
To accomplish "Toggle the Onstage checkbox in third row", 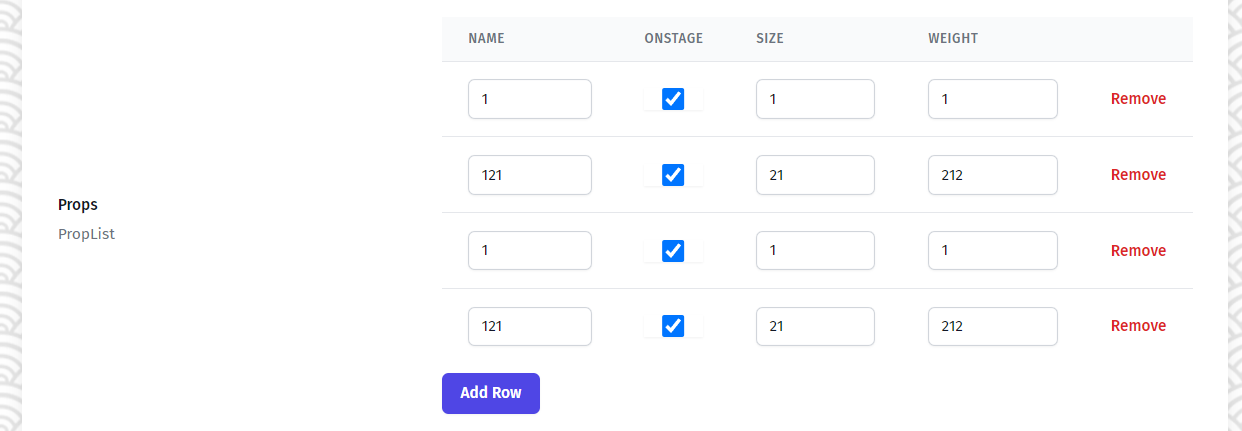I will (673, 250).
